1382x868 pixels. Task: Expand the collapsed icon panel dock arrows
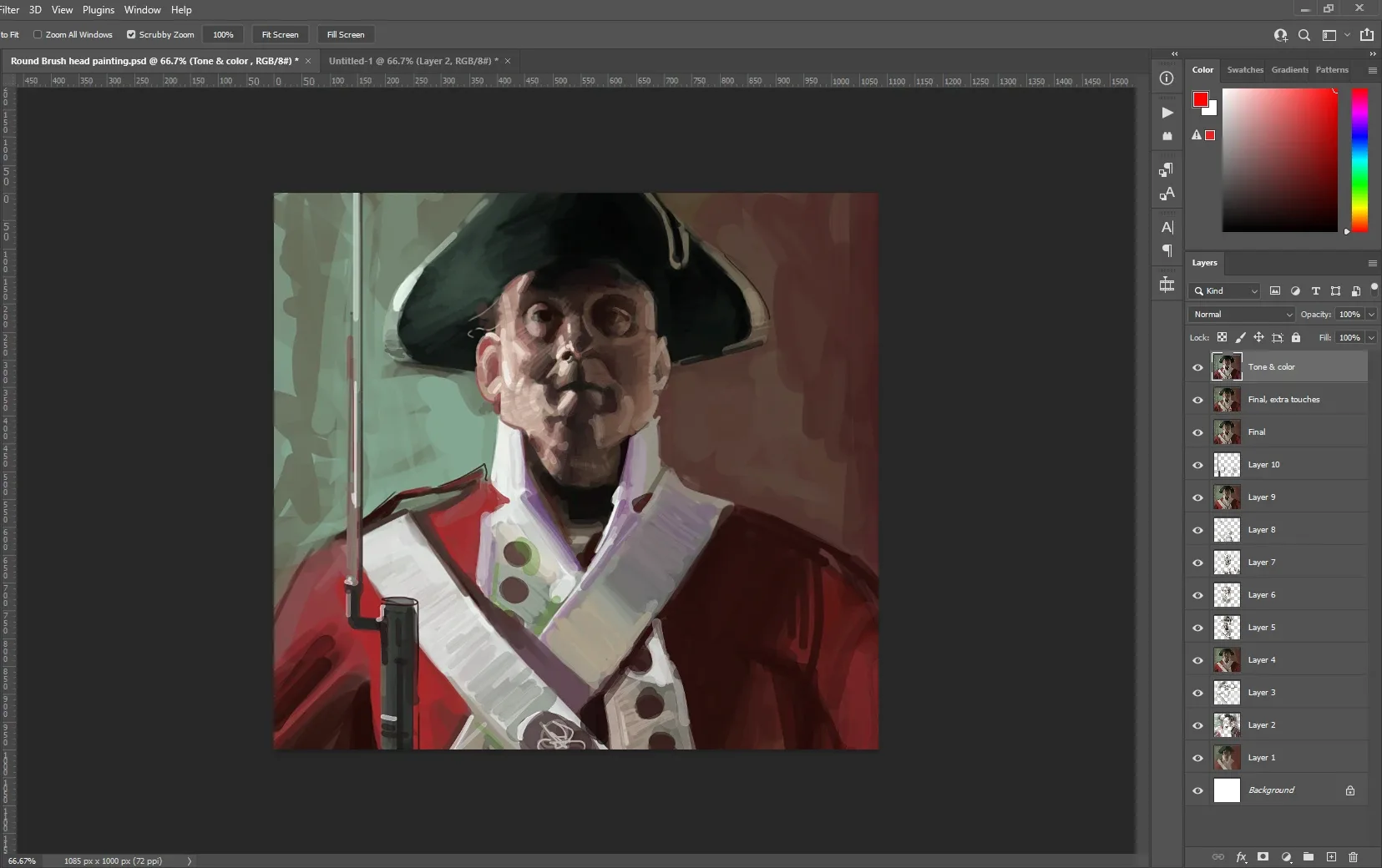(x=1175, y=53)
